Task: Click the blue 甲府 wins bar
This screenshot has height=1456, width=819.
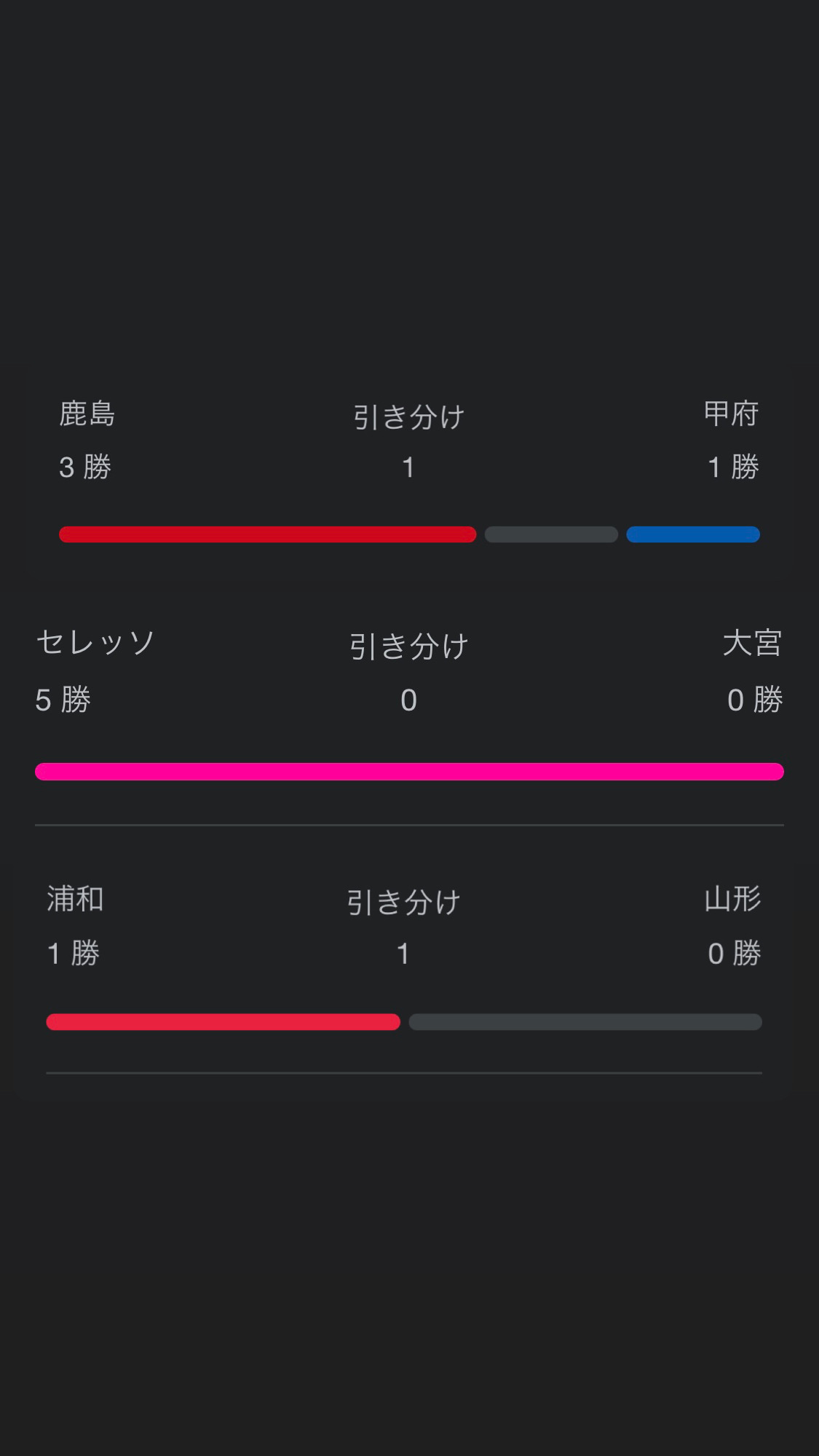Action: 692,534
